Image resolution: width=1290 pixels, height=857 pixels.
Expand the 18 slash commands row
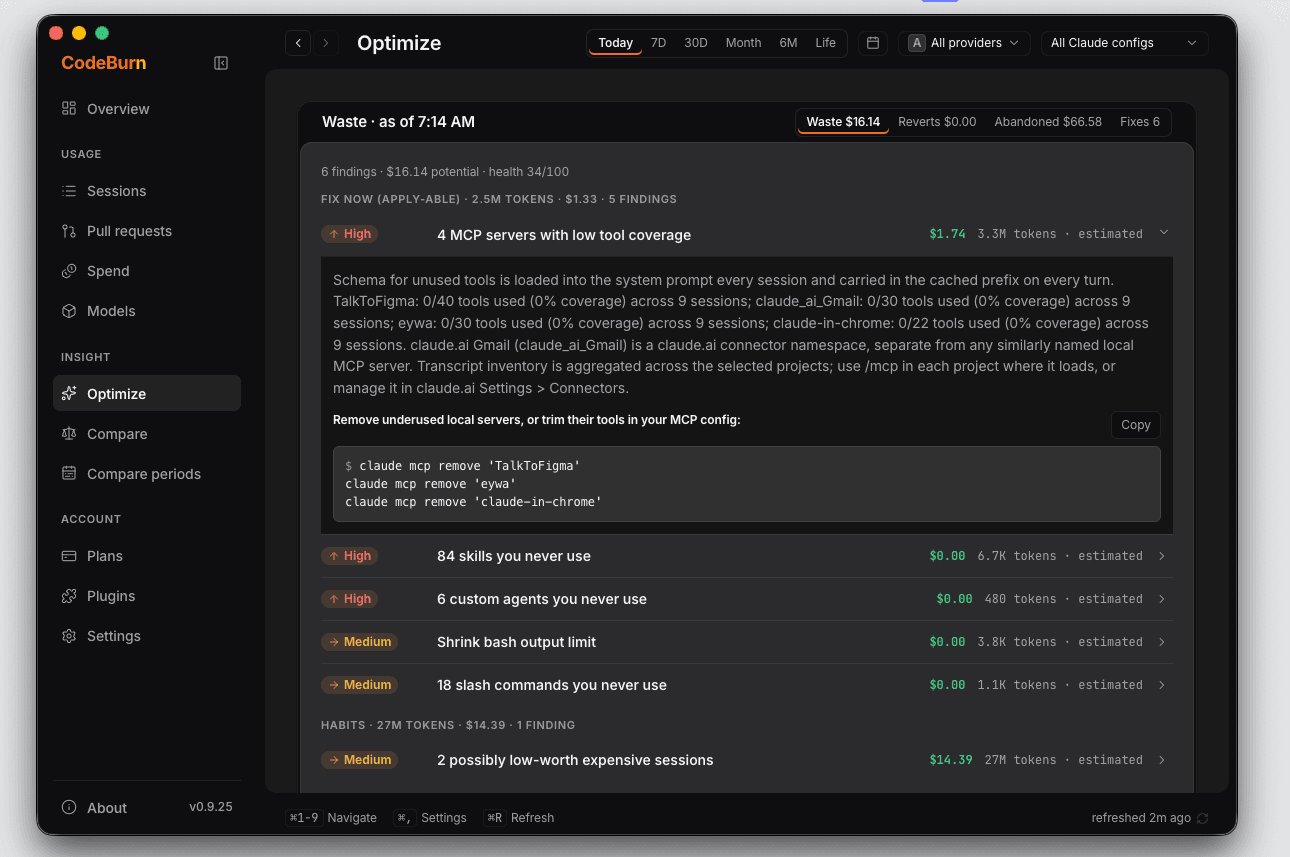tap(746, 685)
